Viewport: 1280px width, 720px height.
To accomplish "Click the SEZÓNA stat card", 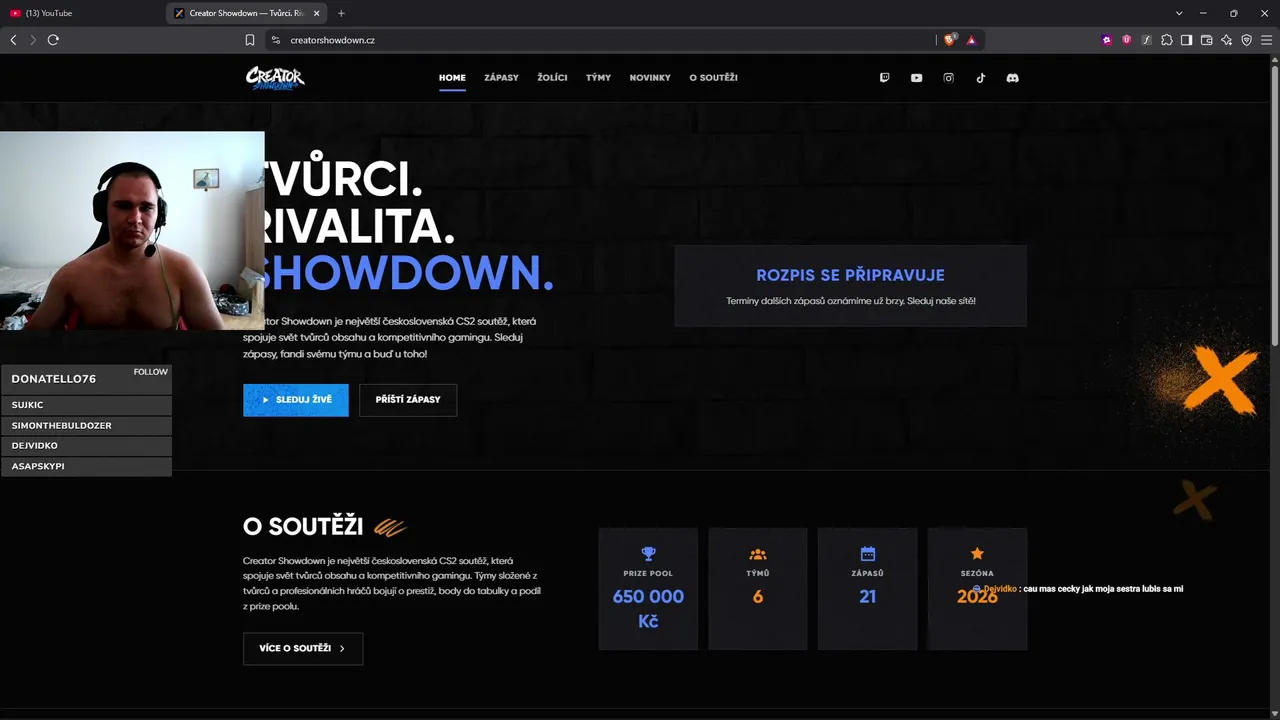I will (x=977, y=589).
